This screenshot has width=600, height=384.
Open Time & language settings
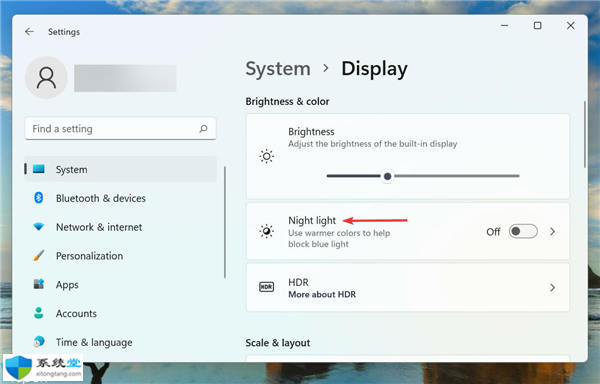[121, 342]
